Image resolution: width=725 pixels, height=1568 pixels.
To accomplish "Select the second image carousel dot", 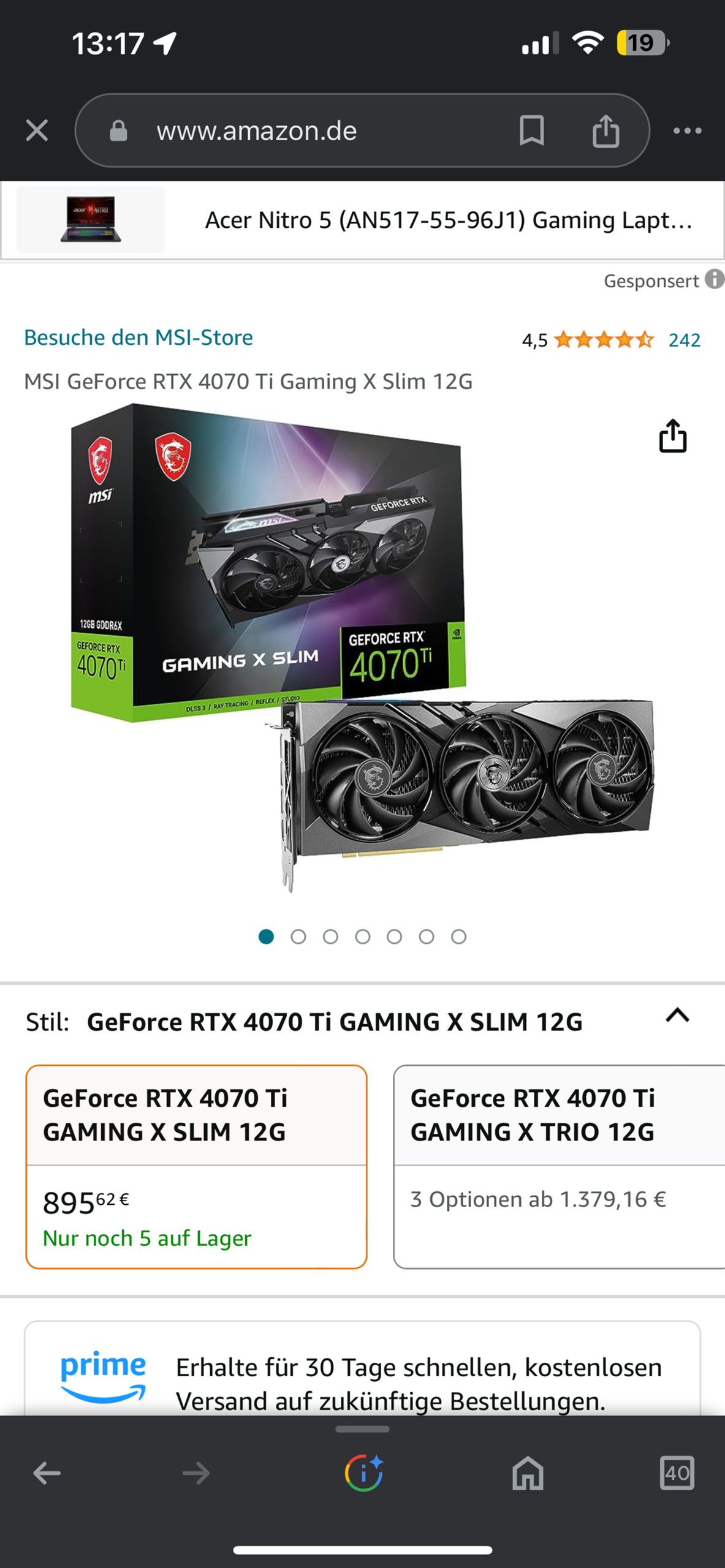I will pos(298,937).
